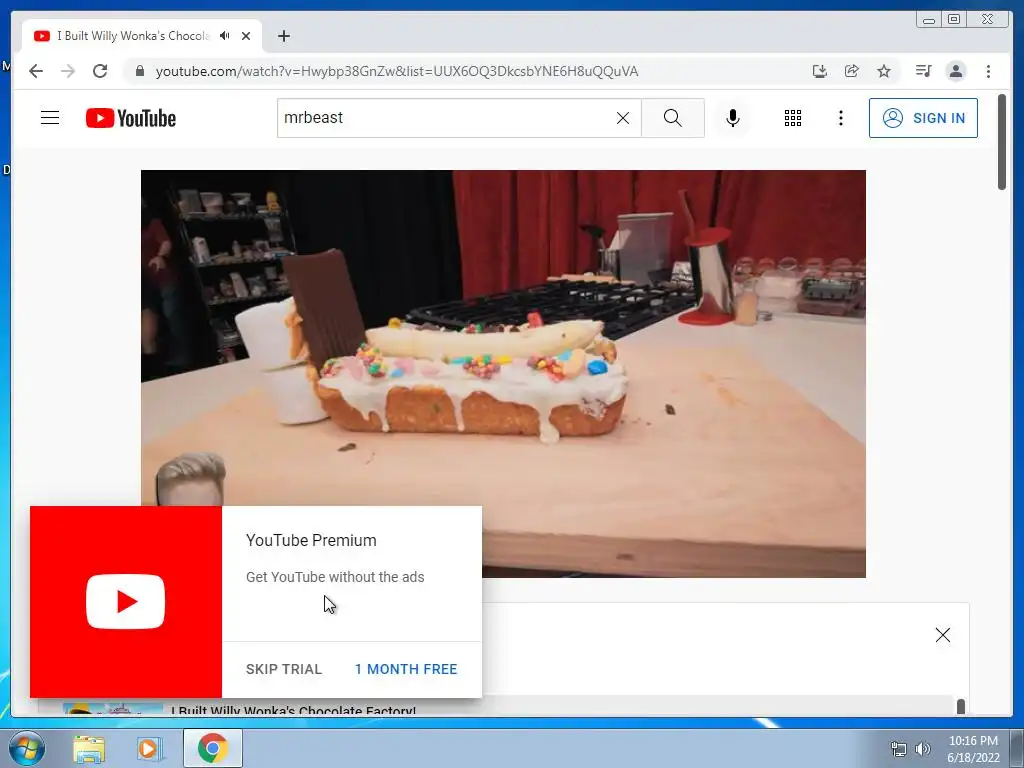Open a new Chrome tab
Screen dimensions: 1024x768
(283, 36)
